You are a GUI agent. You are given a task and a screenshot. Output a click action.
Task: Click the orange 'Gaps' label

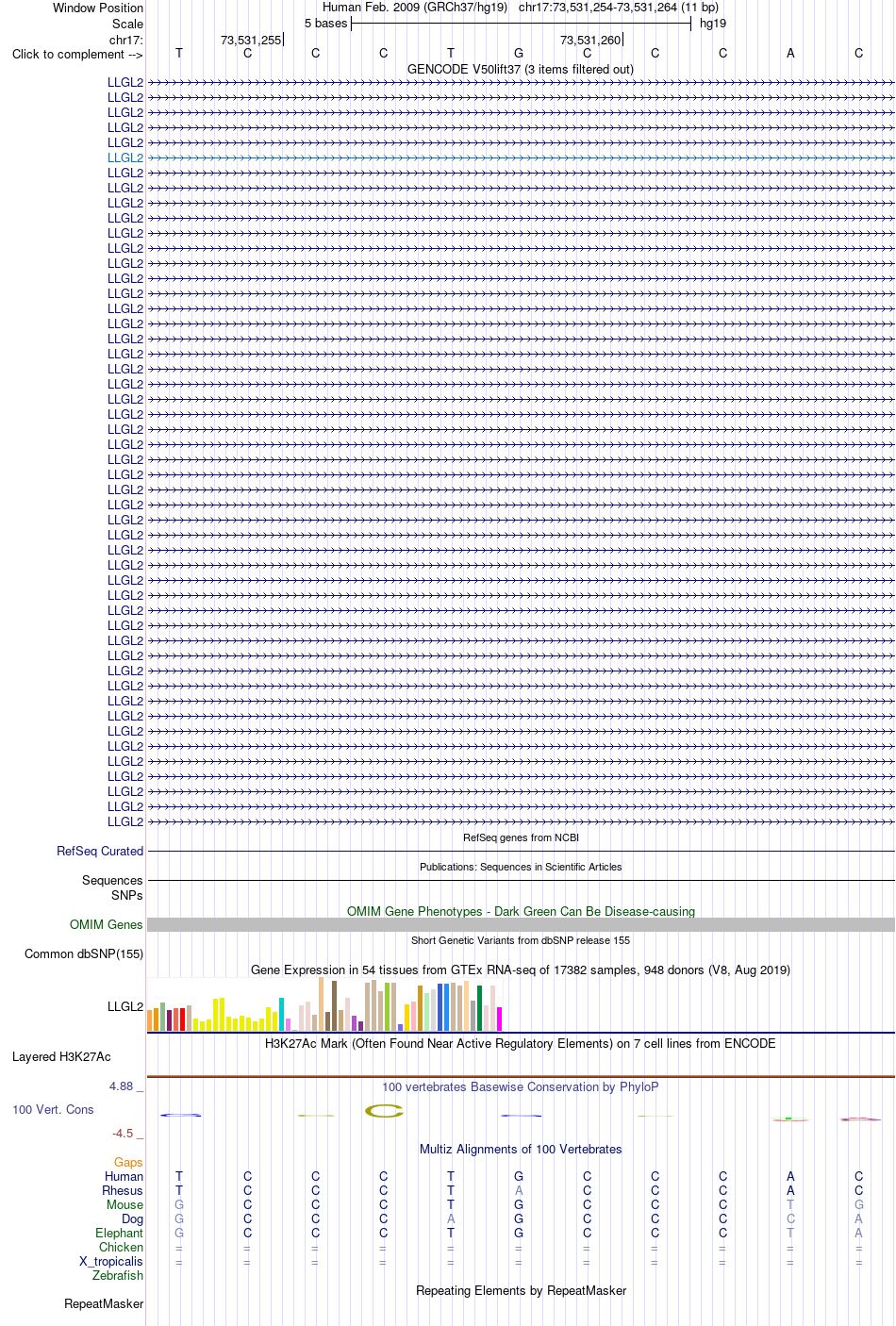[128, 1162]
